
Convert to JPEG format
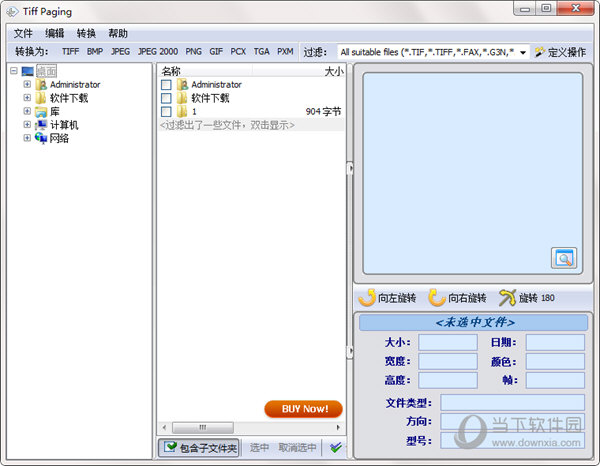pos(120,52)
